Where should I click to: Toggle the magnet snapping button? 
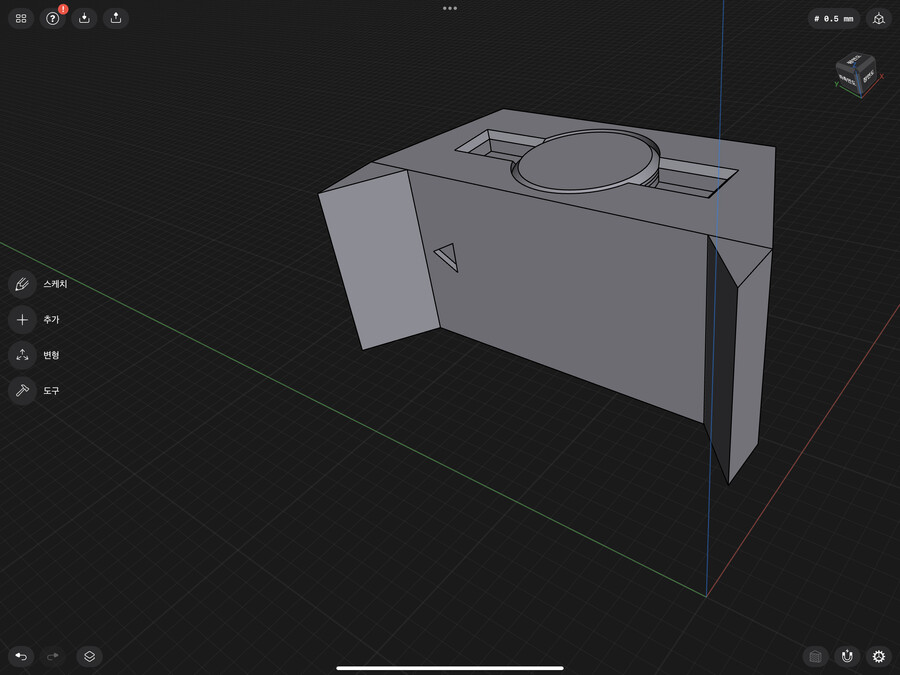pyautogui.click(x=847, y=656)
